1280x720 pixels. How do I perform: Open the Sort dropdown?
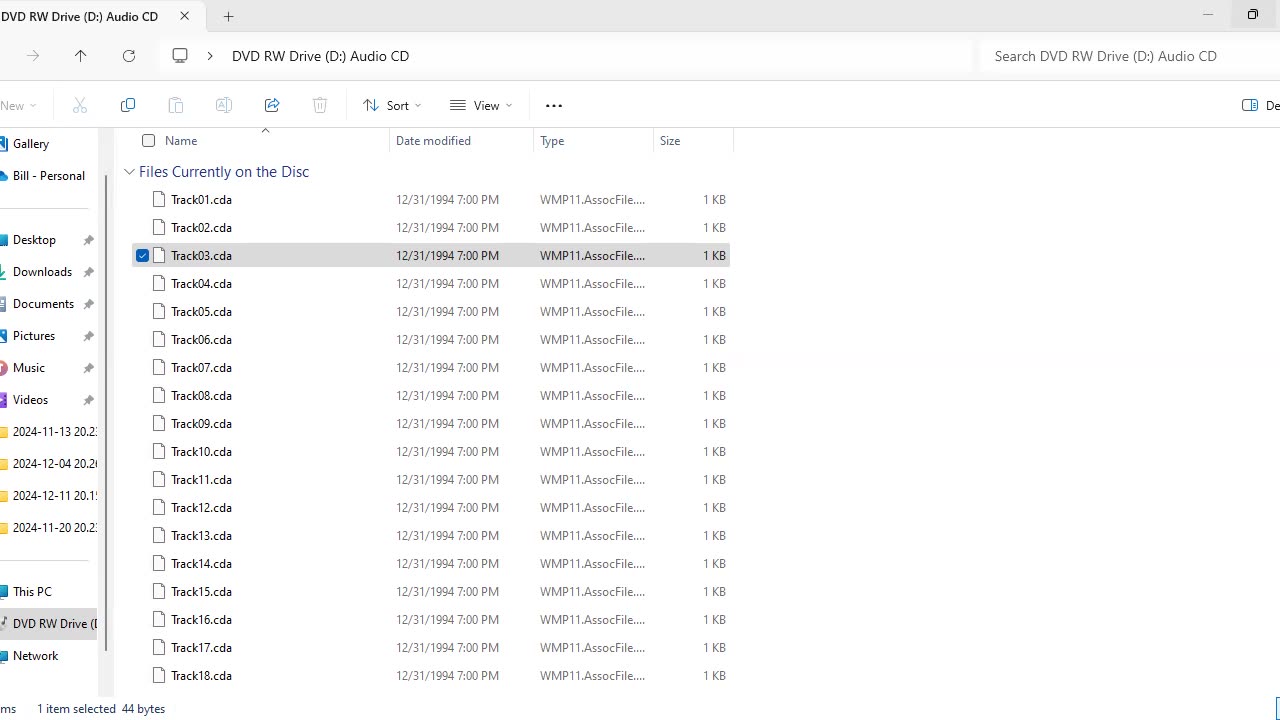392,105
